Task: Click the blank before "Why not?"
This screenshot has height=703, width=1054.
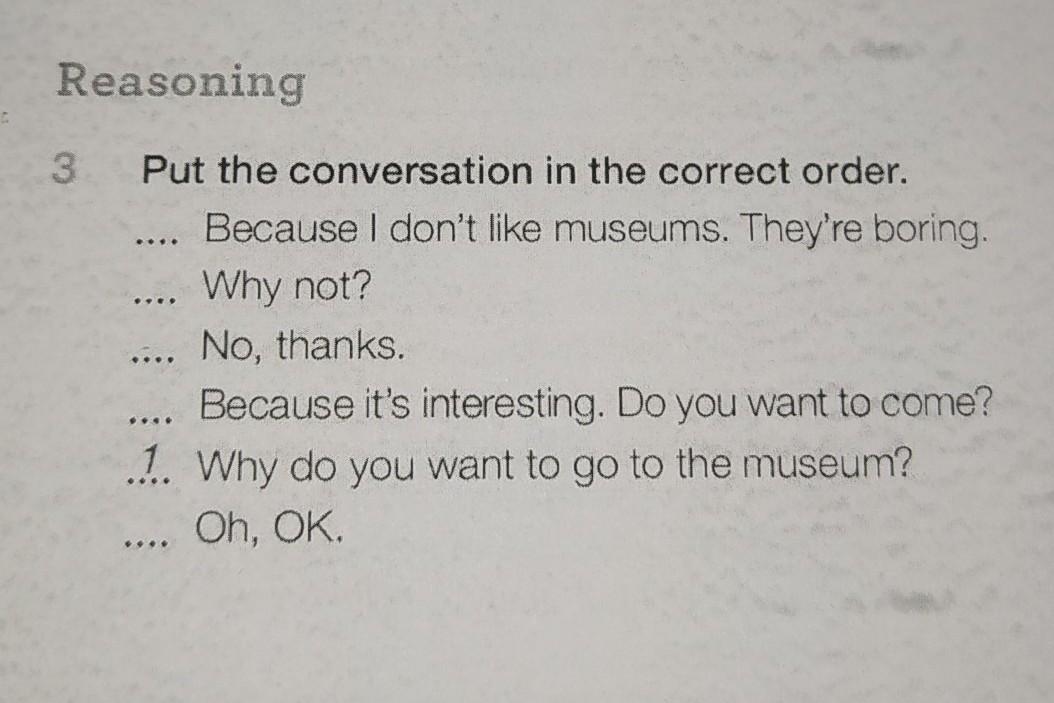Action: [x=155, y=297]
